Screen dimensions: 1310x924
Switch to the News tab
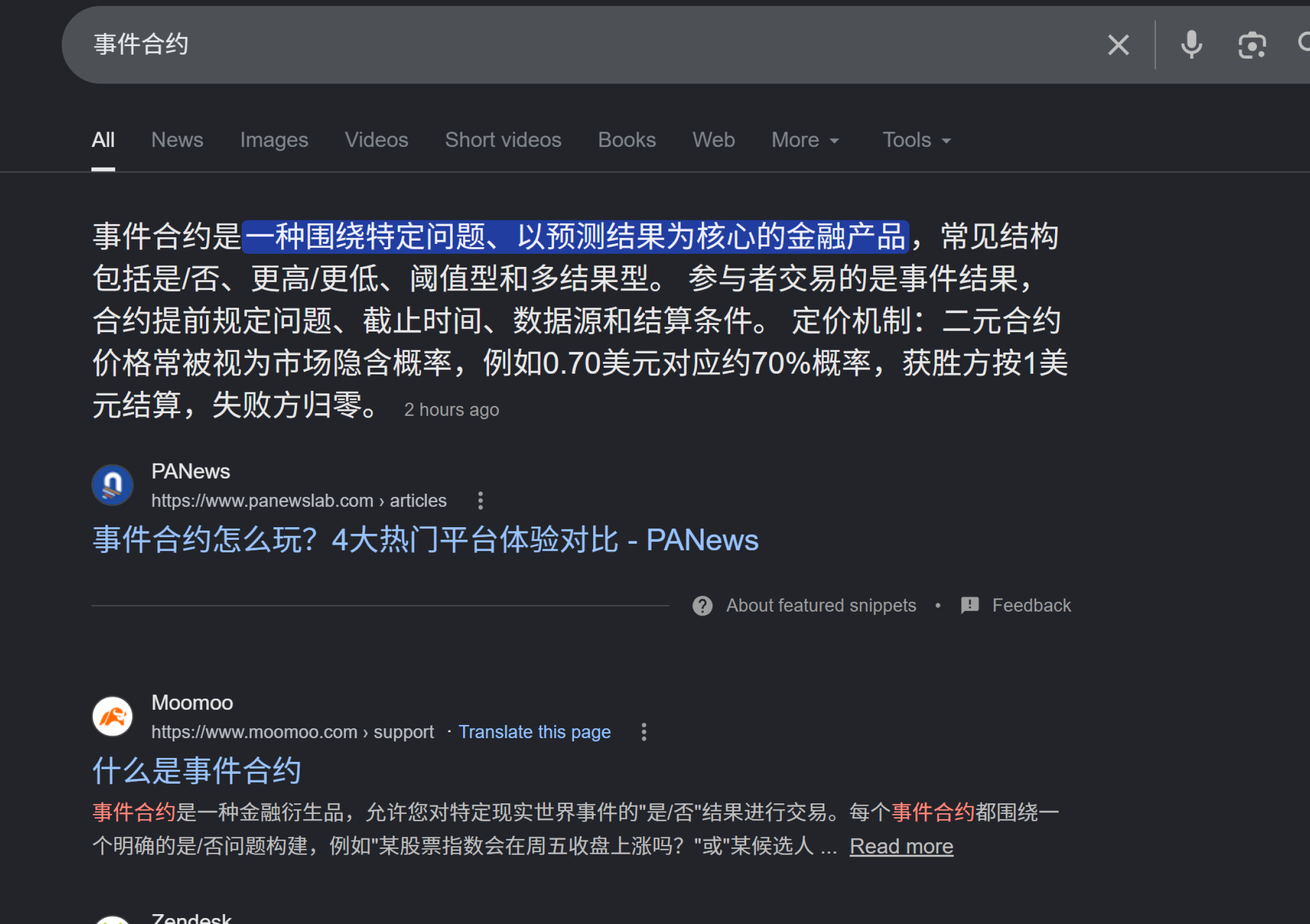pyautogui.click(x=177, y=140)
